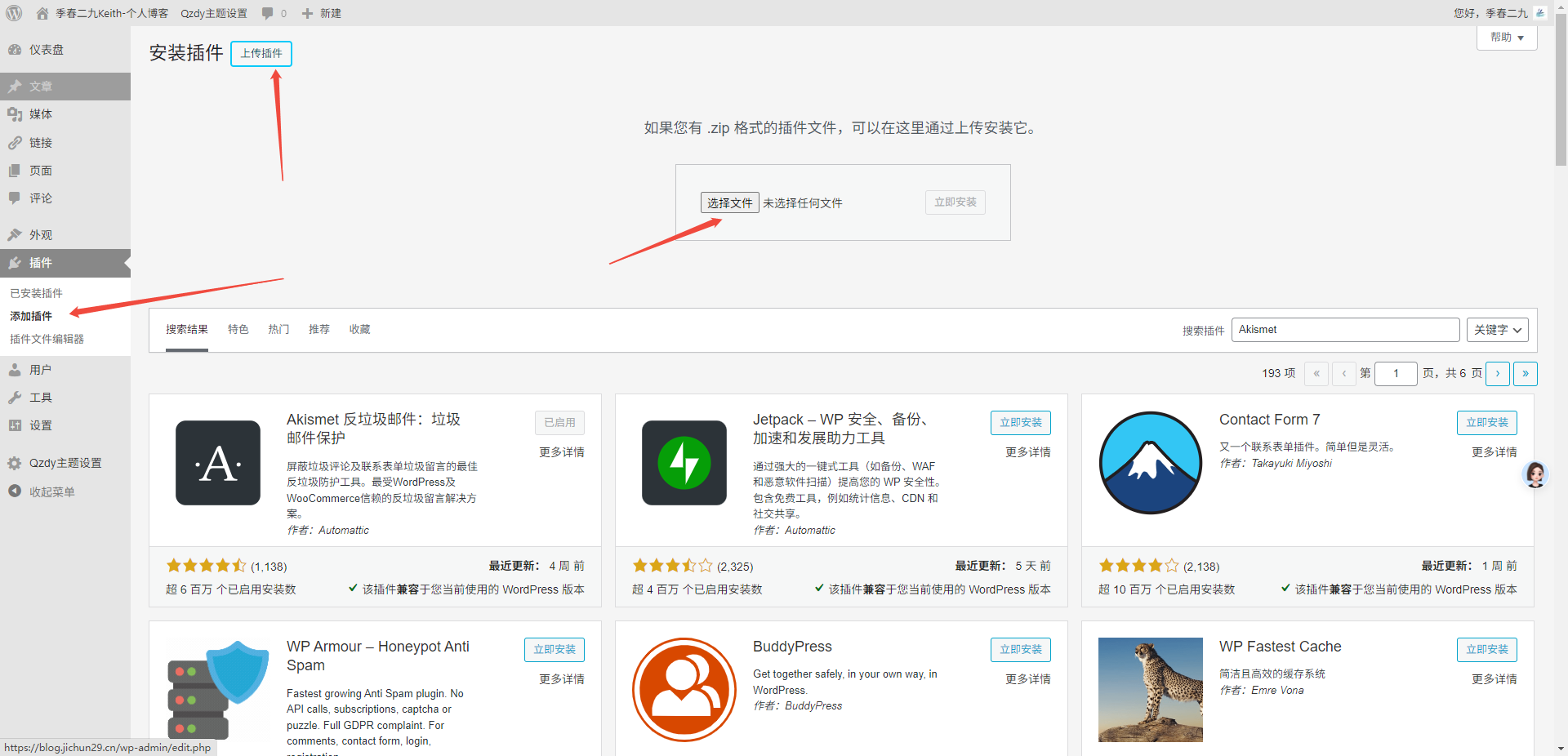This screenshot has height=756, width=1568.
Task: Open 更多详情 for Jetpack
Action: click(1028, 452)
